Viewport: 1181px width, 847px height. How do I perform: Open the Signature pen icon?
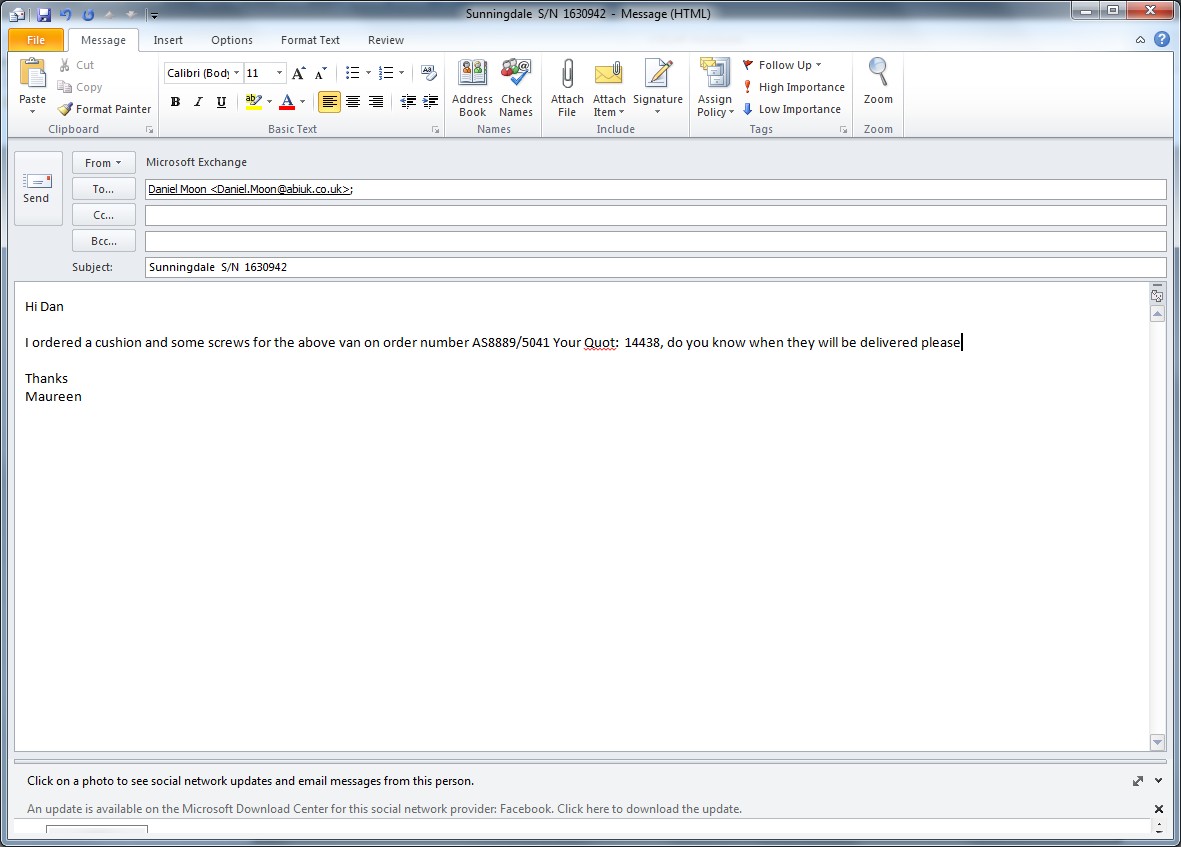coord(658,74)
